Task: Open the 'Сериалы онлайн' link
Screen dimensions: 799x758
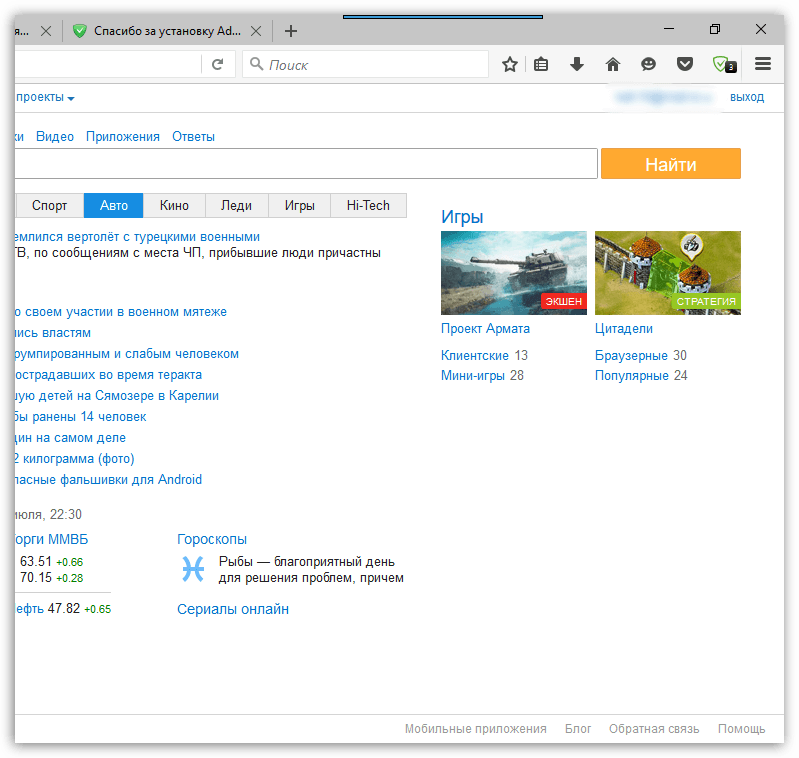Action: pyautogui.click(x=233, y=609)
